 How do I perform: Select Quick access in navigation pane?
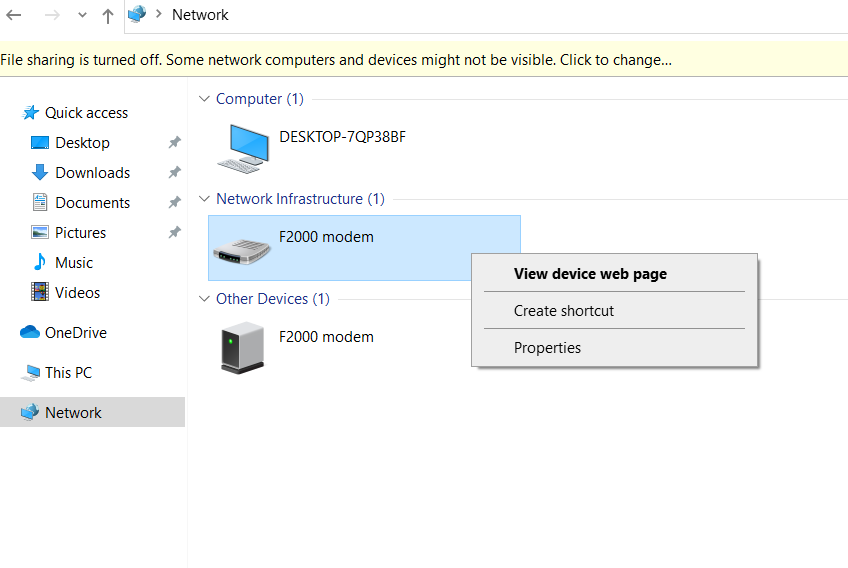point(87,113)
